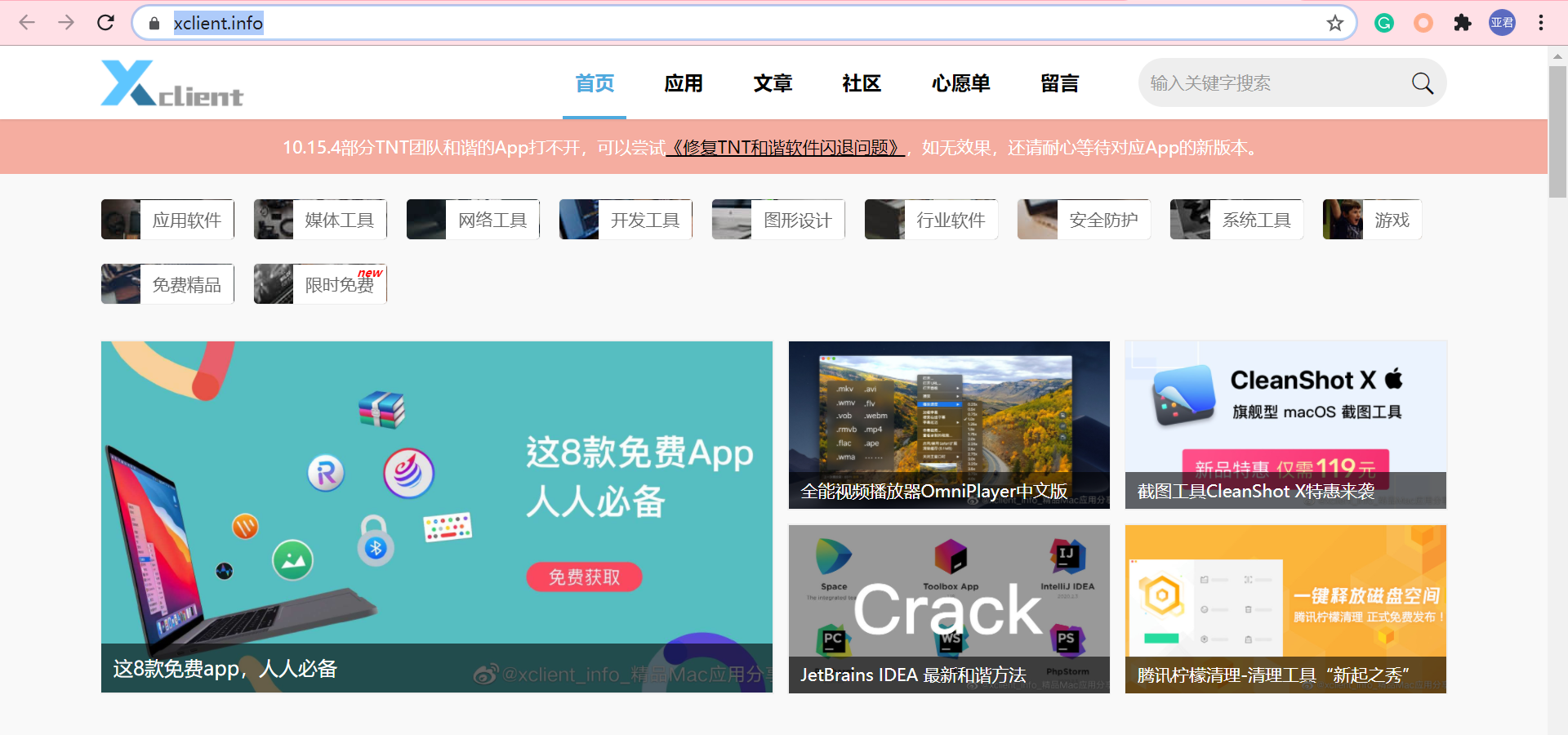Image resolution: width=1568 pixels, height=735 pixels.
Task: Switch to the 首页 navigation tab
Action: pyautogui.click(x=595, y=82)
